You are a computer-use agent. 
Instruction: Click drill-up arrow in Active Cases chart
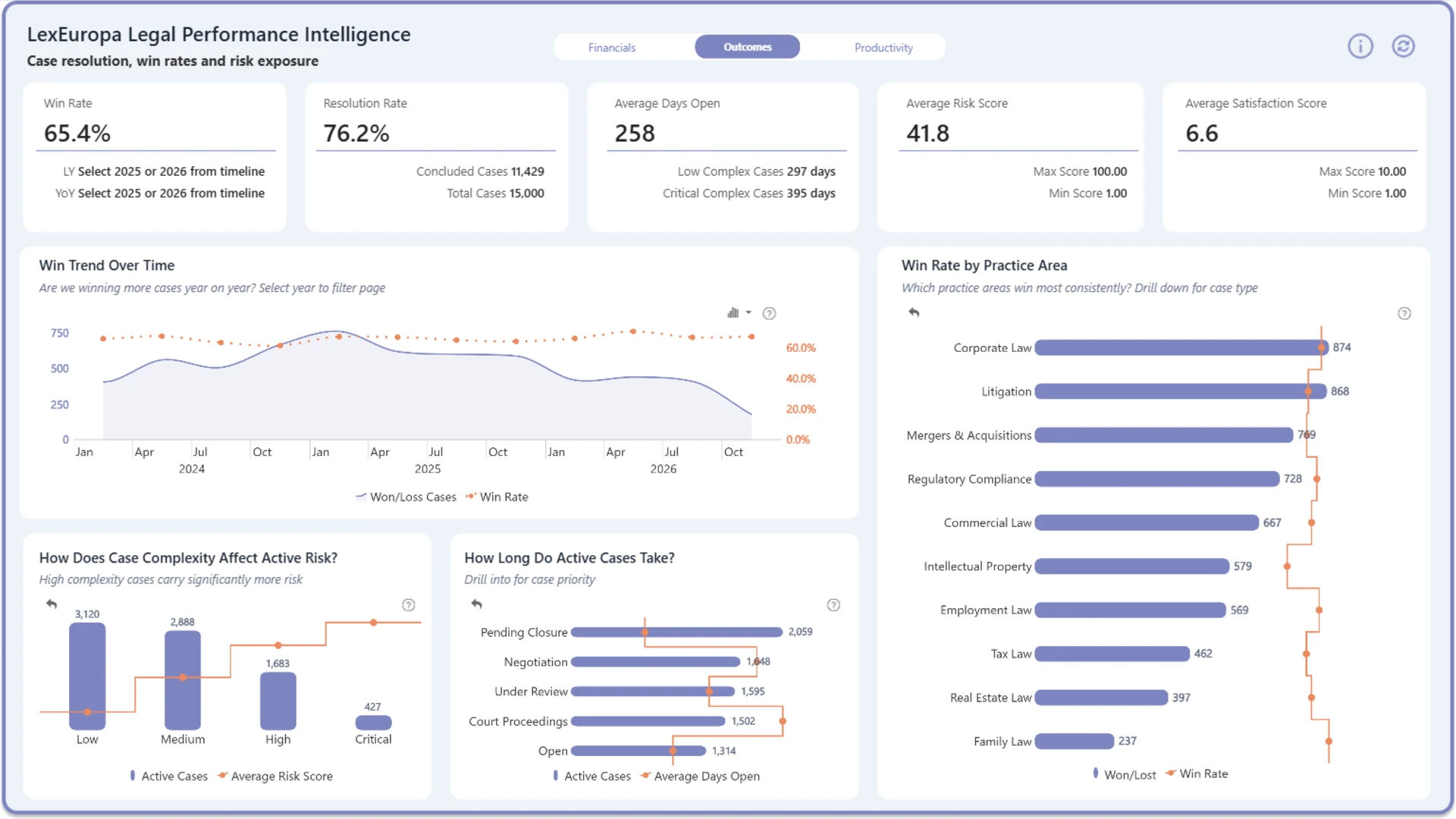coord(476,604)
